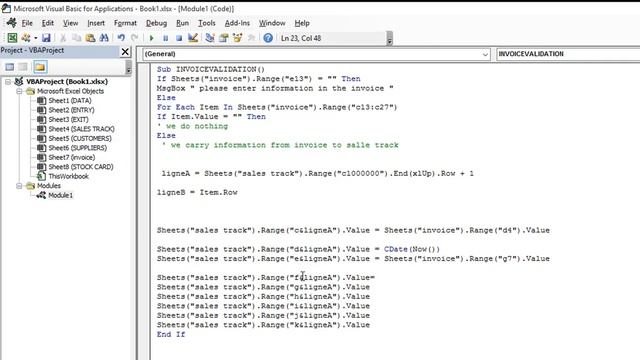
Task: Click the 'Sub INVOICEVALIDATION()' code line
Action: click(x=211, y=69)
